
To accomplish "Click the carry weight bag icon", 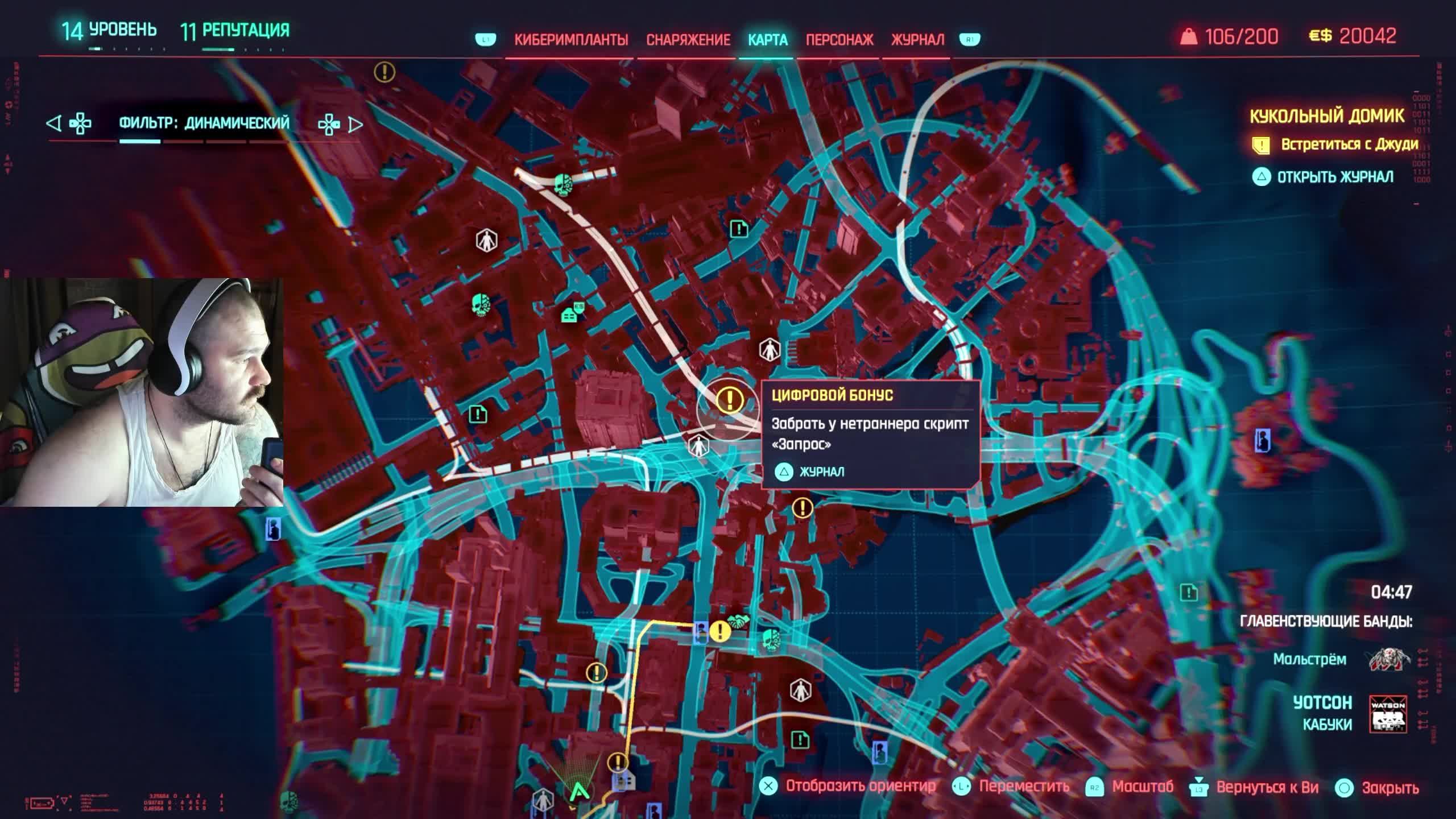I will coord(1189,37).
